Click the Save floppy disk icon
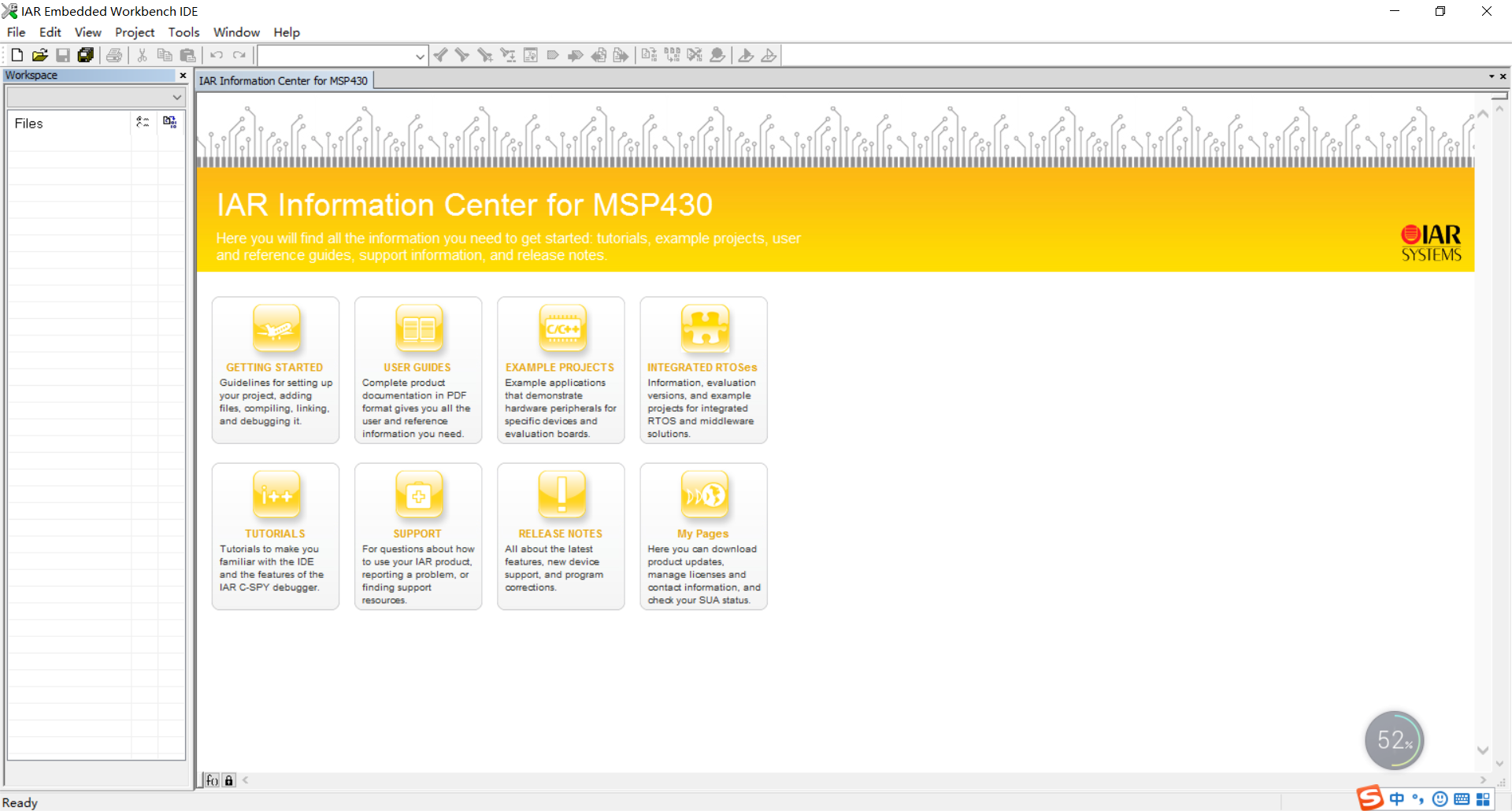The height and width of the screenshot is (811, 1512). 63,55
